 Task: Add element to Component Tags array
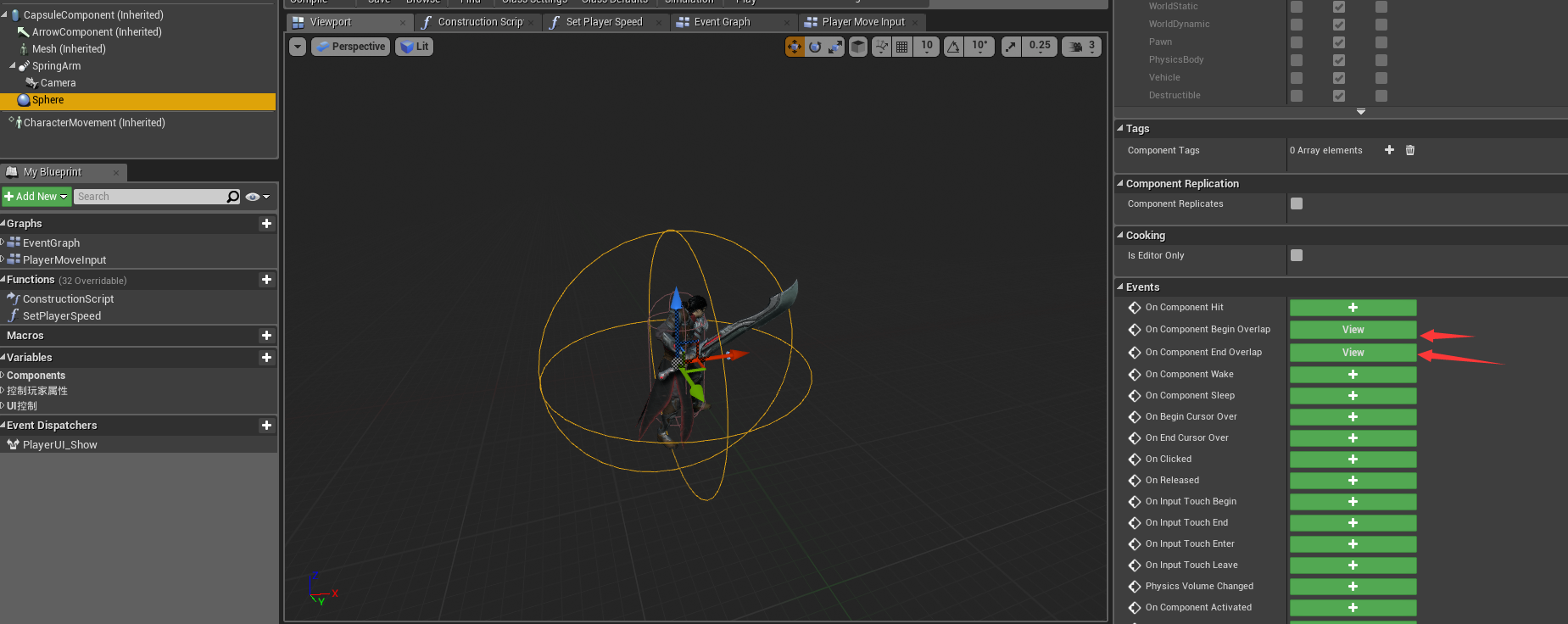click(1389, 150)
